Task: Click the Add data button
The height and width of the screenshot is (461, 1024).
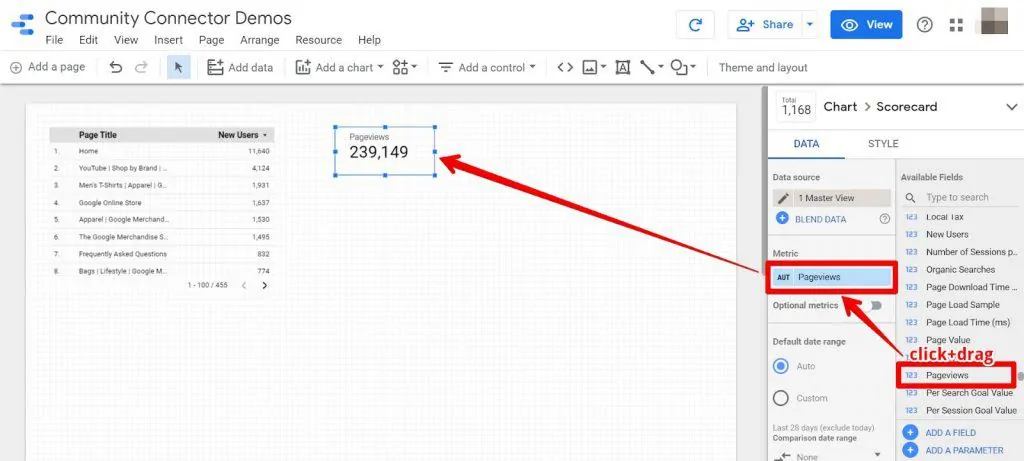Action: (x=240, y=67)
